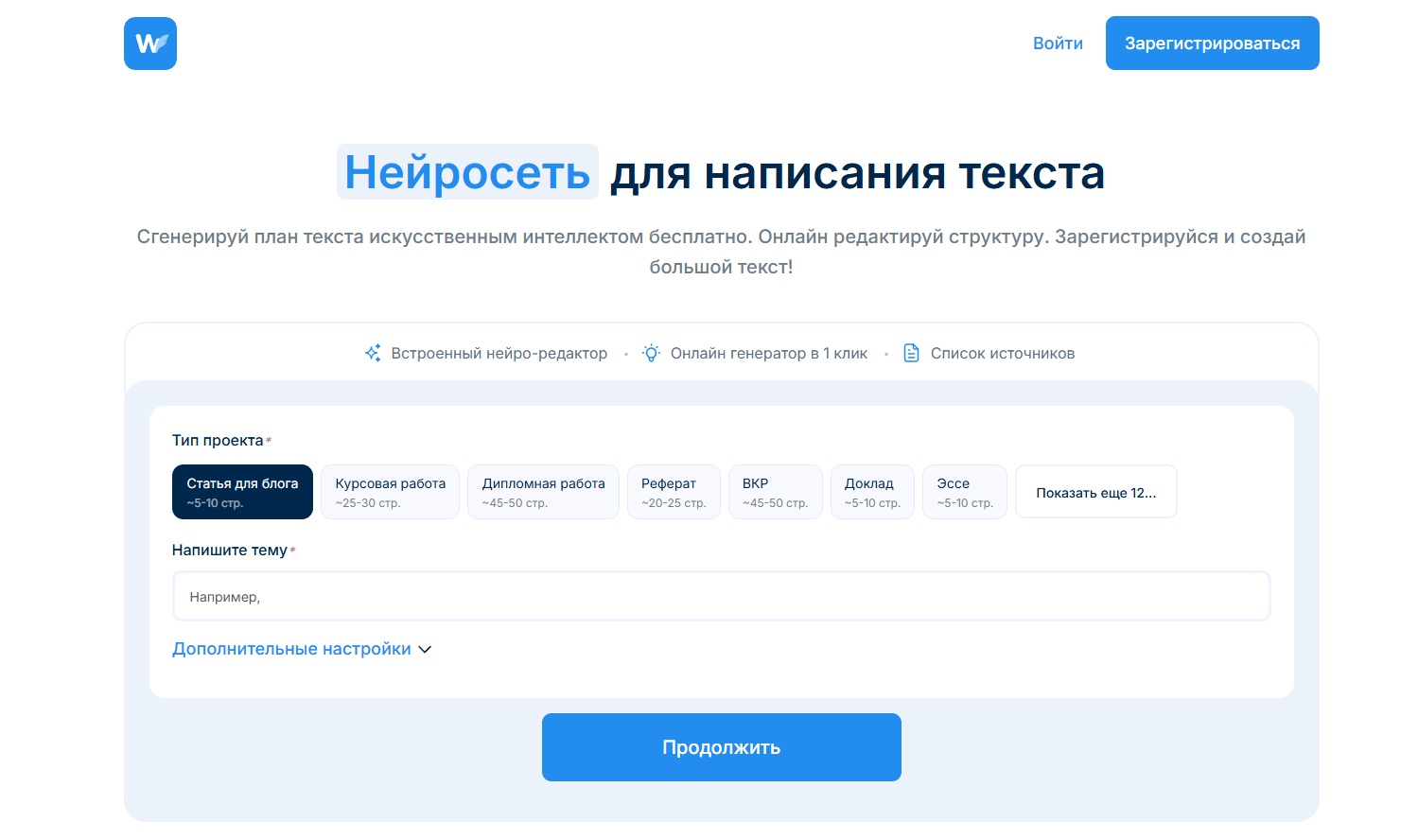
Task: Select the 'Реферат' option
Action: [674, 491]
